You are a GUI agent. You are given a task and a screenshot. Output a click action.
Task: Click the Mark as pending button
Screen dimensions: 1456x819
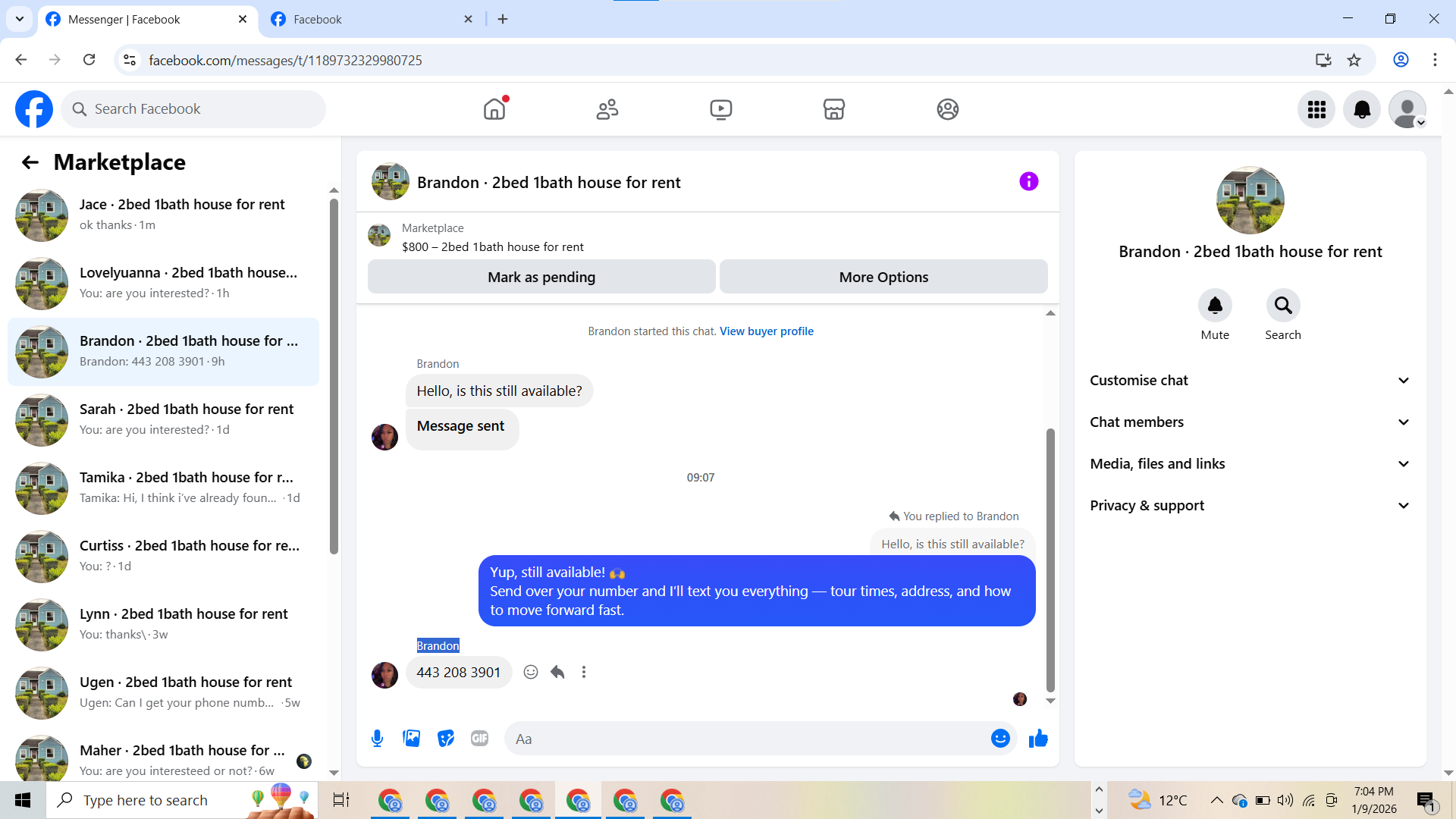pos(541,277)
